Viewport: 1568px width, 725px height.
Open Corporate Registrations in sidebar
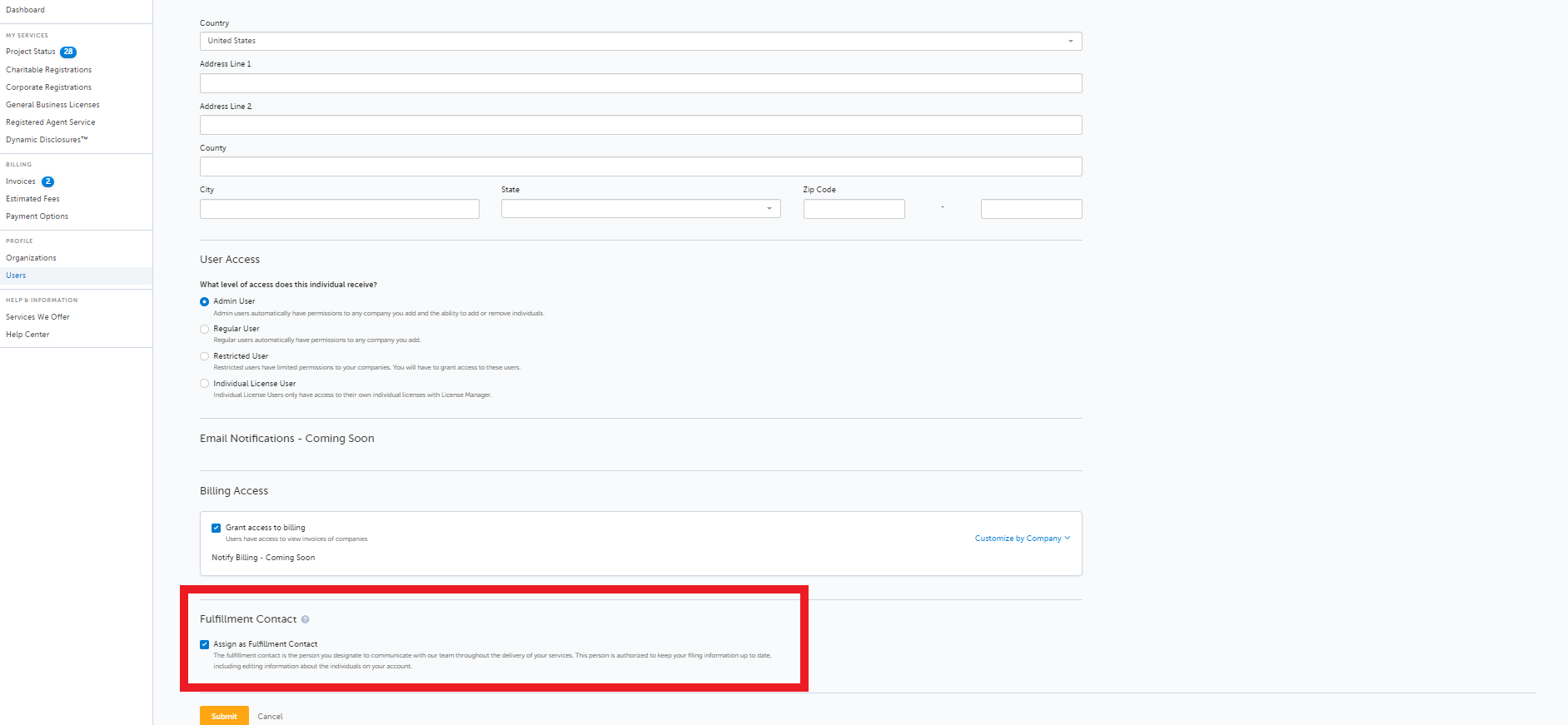pyautogui.click(x=49, y=87)
